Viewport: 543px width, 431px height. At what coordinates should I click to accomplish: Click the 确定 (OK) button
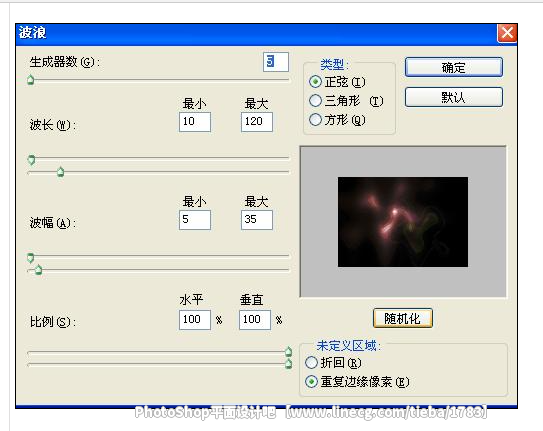coord(453,67)
